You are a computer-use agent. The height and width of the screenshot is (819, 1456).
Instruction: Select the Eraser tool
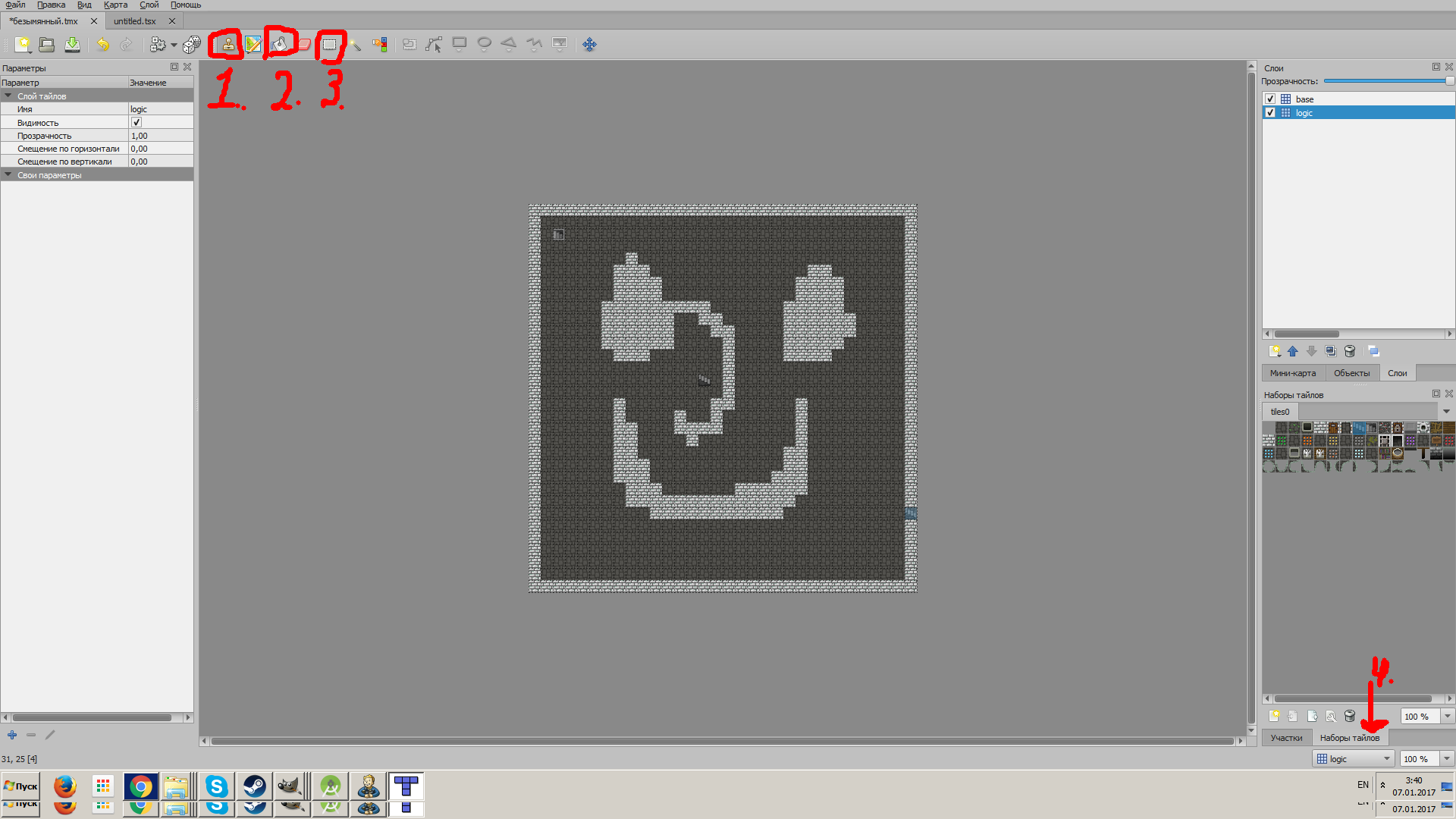[x=304, y=45]
